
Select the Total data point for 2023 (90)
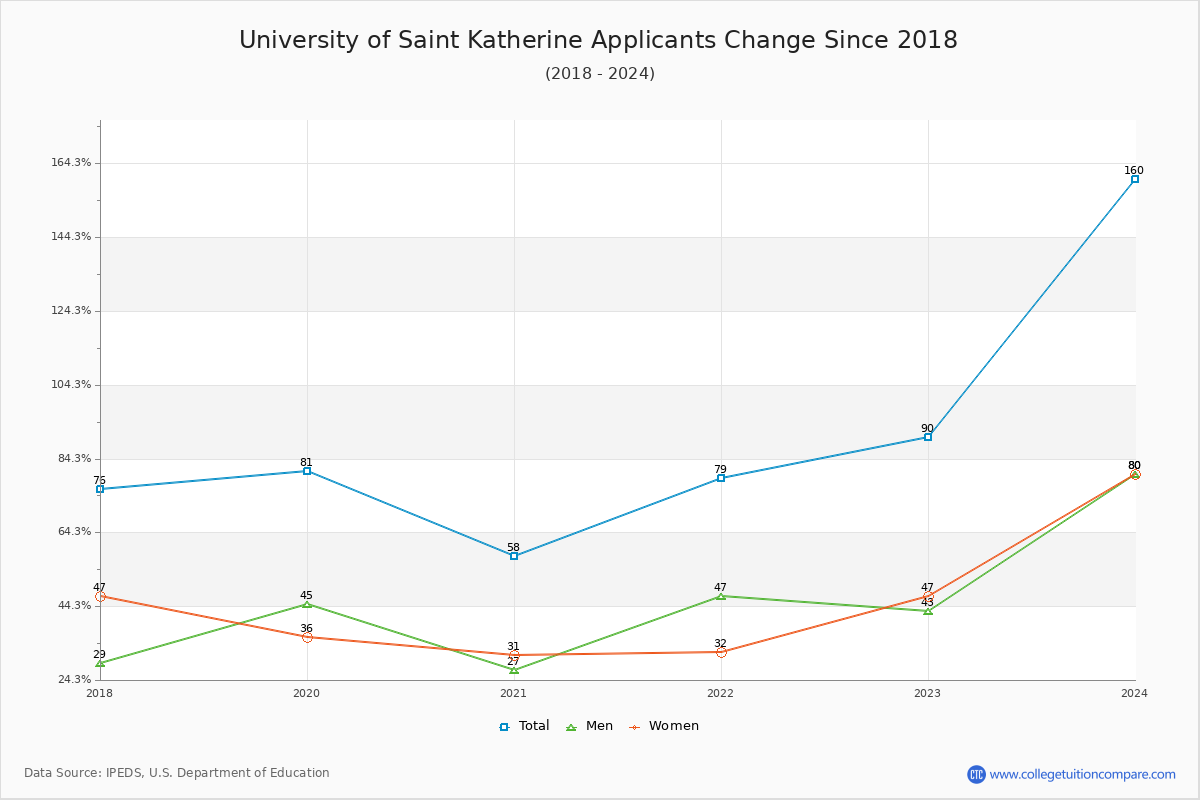(x=928, y=437)
